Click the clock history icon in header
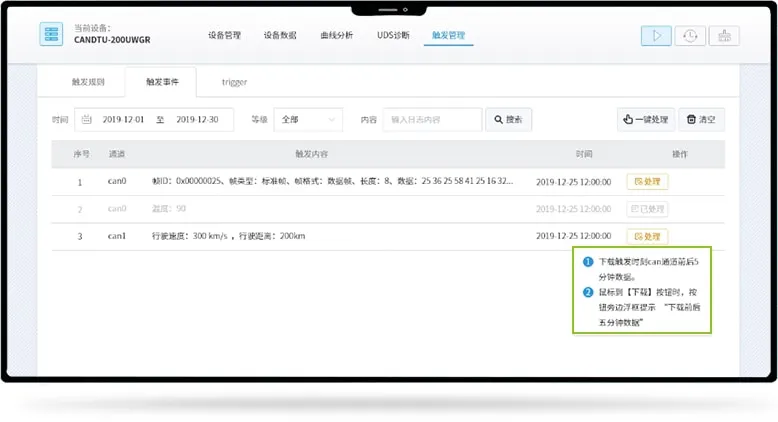 [x=690, y=35]
